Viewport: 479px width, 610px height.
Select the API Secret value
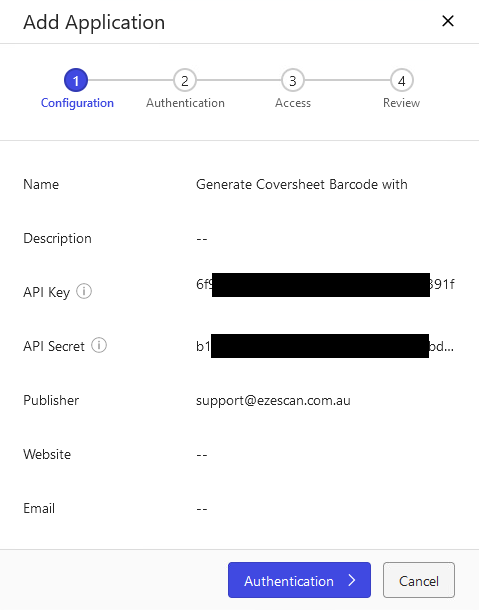(x=325, y=346)
